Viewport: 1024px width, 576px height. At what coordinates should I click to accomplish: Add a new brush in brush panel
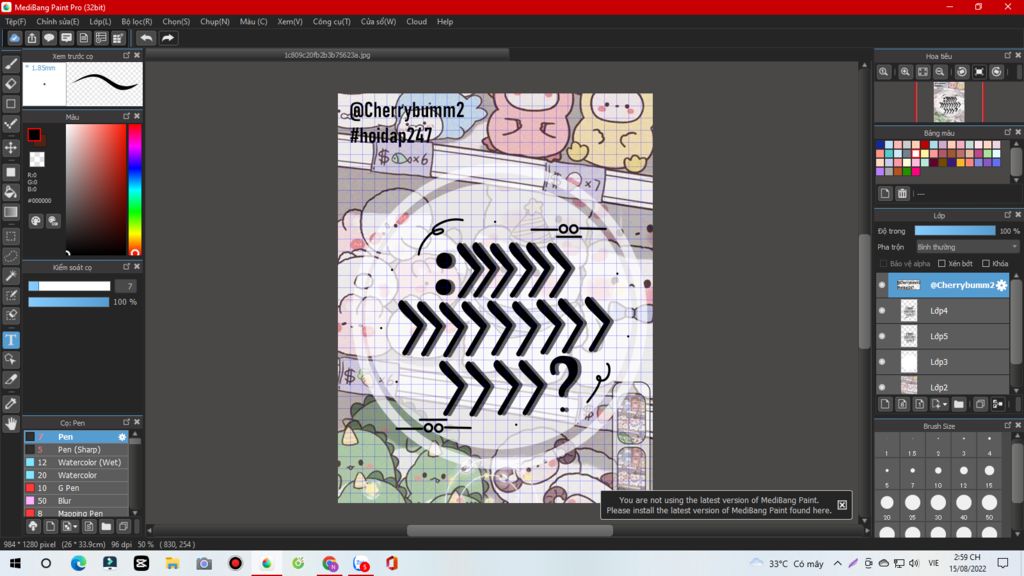(x=50, y=526)
